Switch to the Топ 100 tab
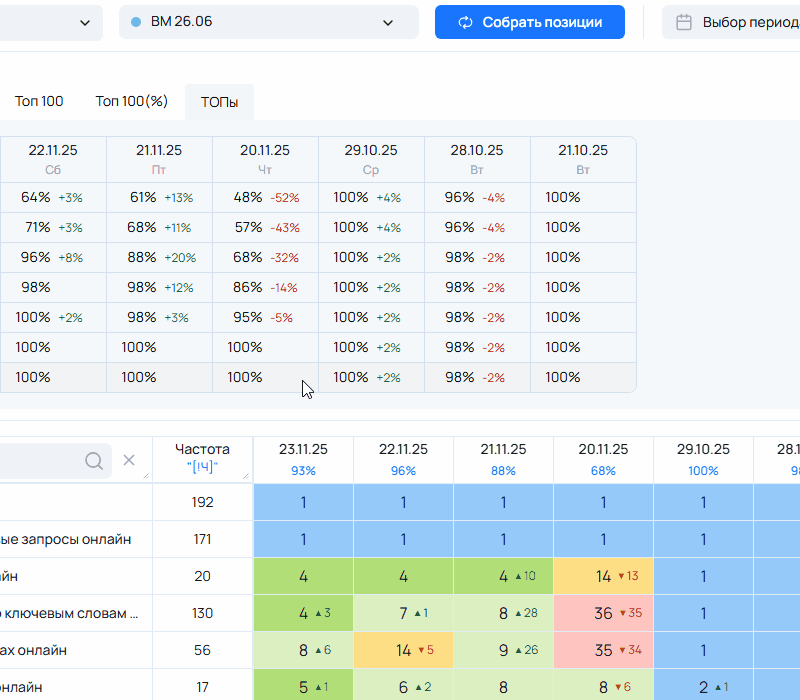800x700 pixels. 39,102
